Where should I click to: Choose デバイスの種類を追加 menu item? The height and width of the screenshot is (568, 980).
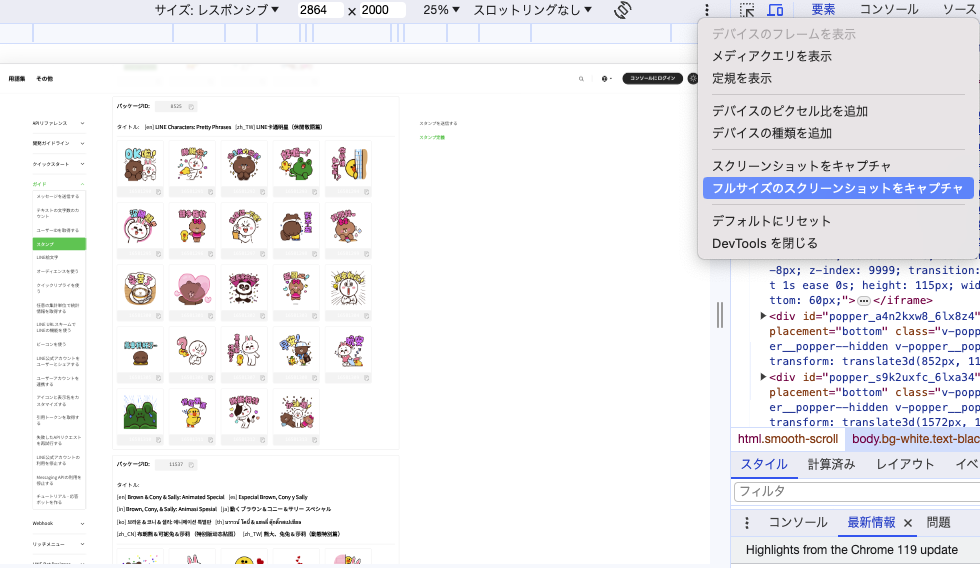pyautogui.click(x=838, y=134)
